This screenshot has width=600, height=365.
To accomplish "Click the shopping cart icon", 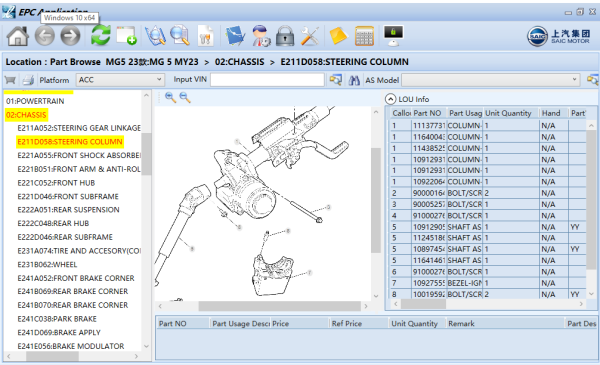I will click(x=10, y=80).
